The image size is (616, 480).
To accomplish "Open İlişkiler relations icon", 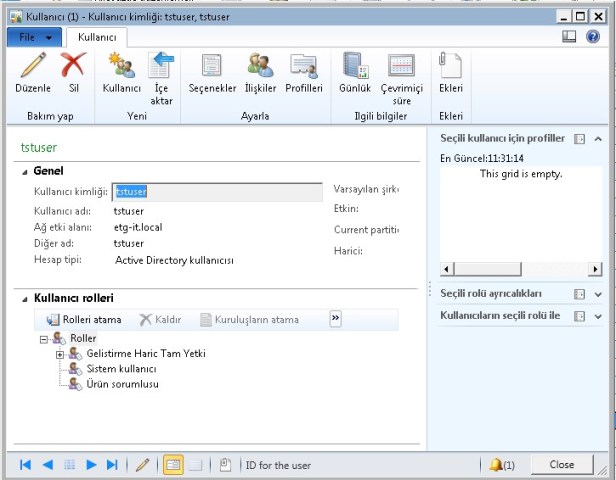I will click(260, 67).
